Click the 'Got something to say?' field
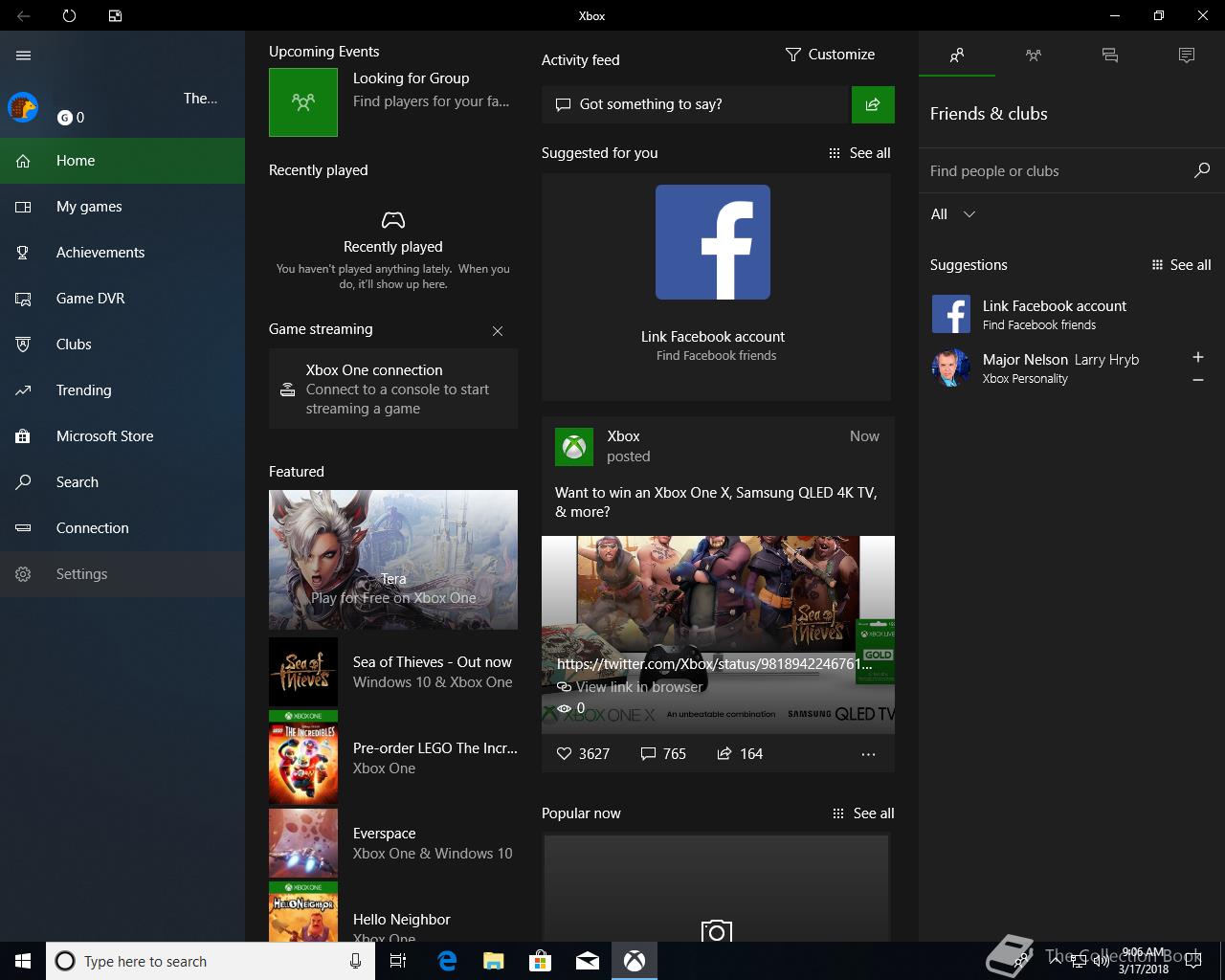The image size is (1225, 980). pyautogui.click(x=696, y=104)
